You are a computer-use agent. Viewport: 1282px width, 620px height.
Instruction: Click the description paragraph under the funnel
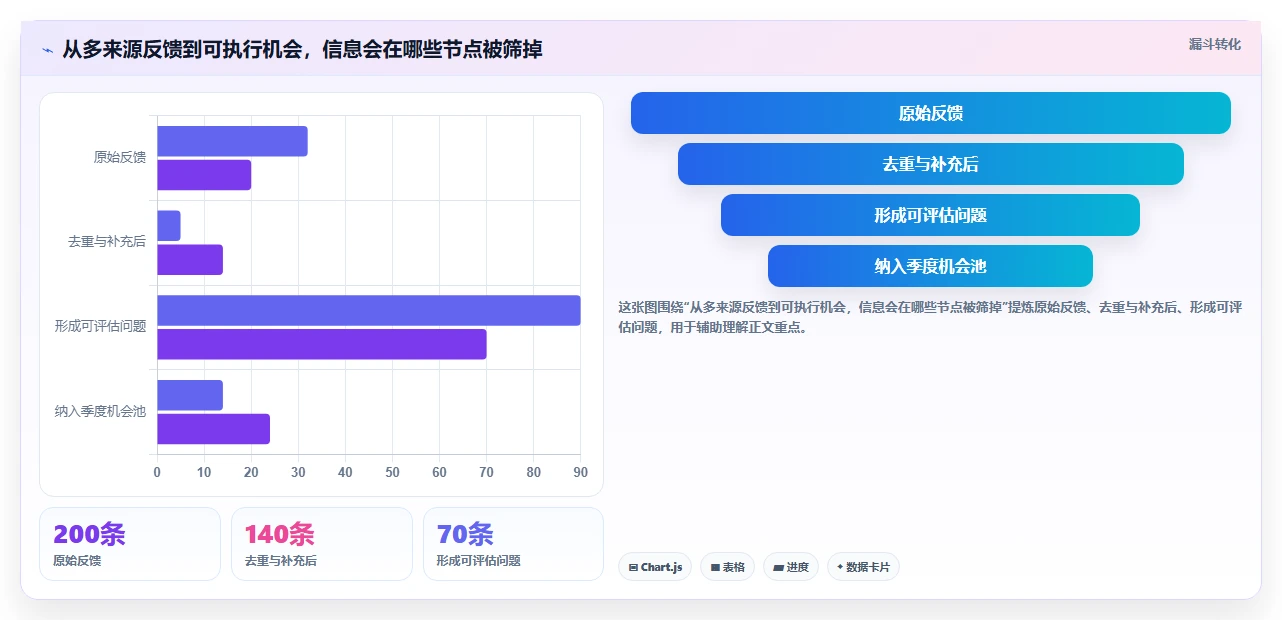(930, 317)
